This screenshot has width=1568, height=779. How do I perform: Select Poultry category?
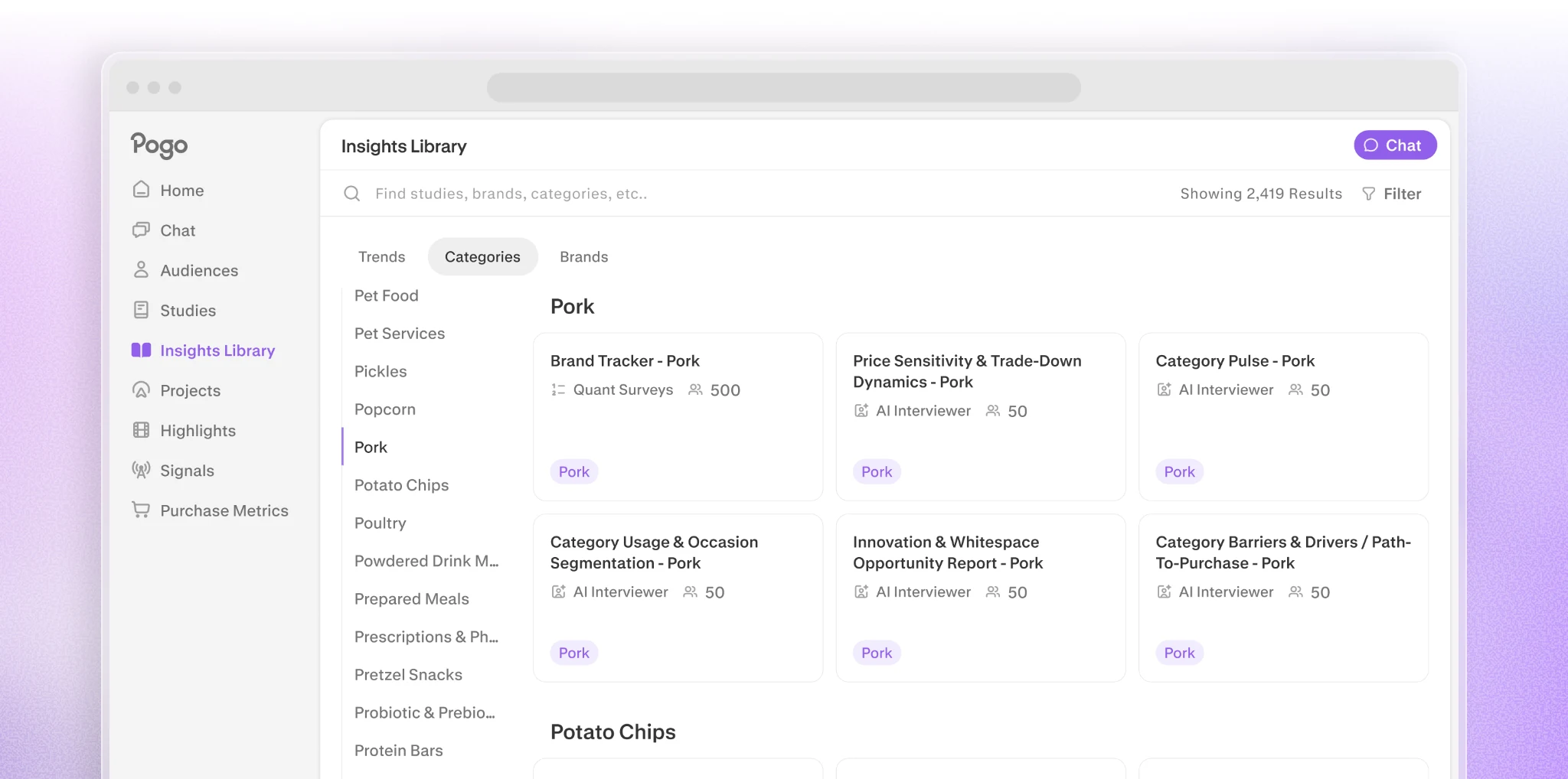[x=381, y=523]
